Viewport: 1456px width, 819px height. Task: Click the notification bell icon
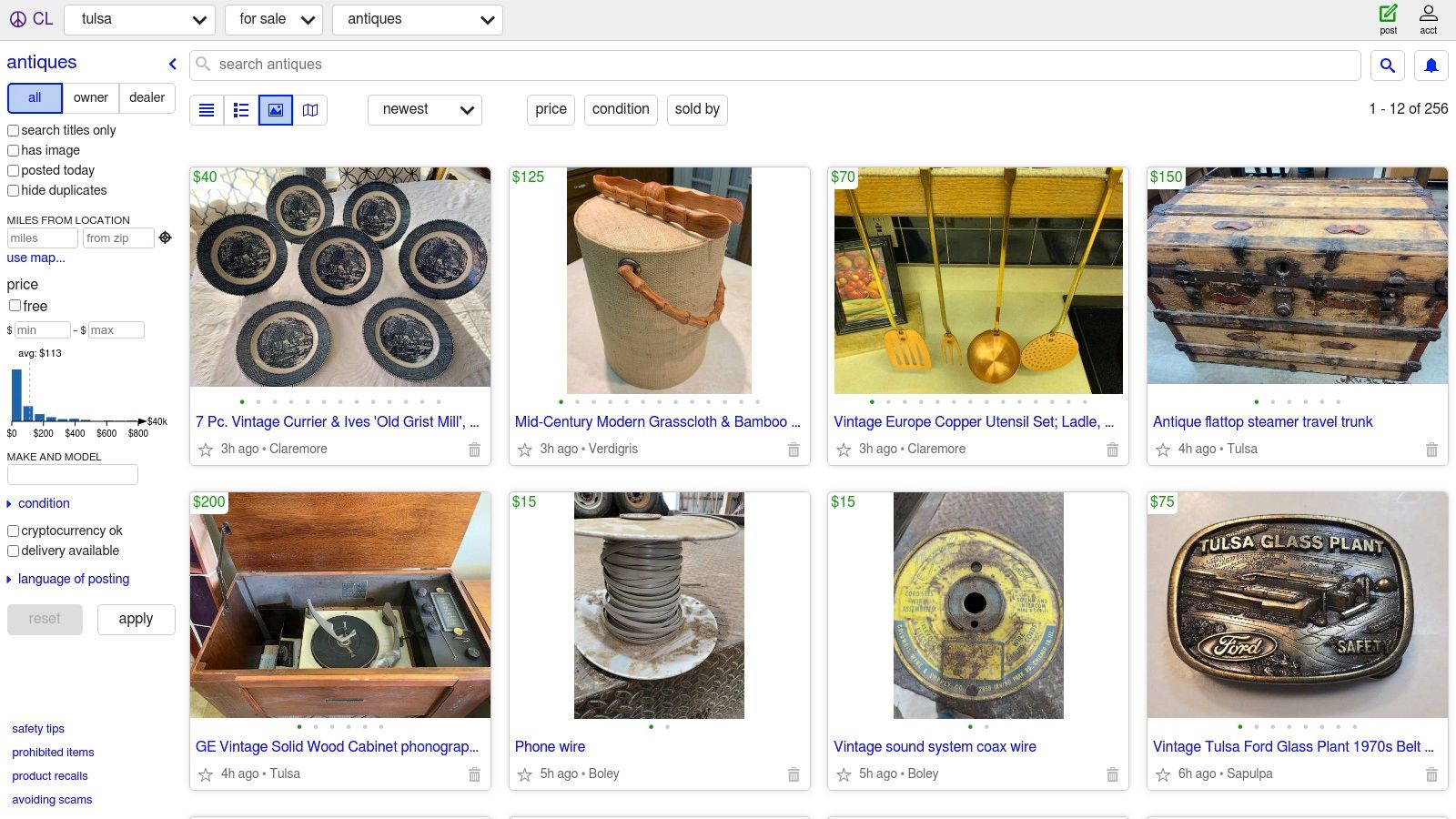pyautogui.click(x=1431, y=65)
